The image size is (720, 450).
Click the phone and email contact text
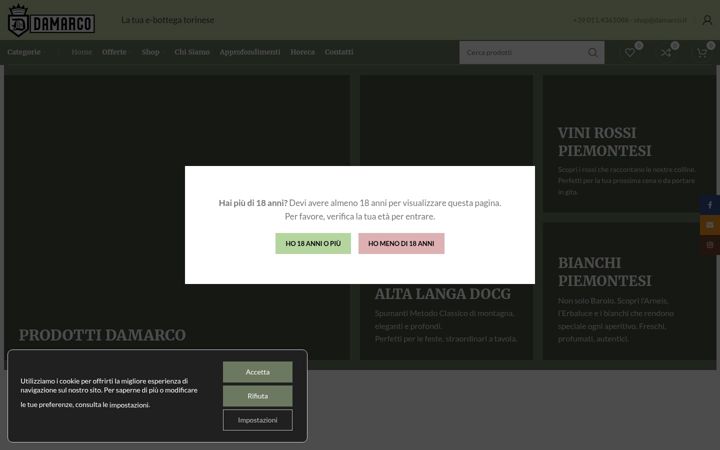pos(630,20)
